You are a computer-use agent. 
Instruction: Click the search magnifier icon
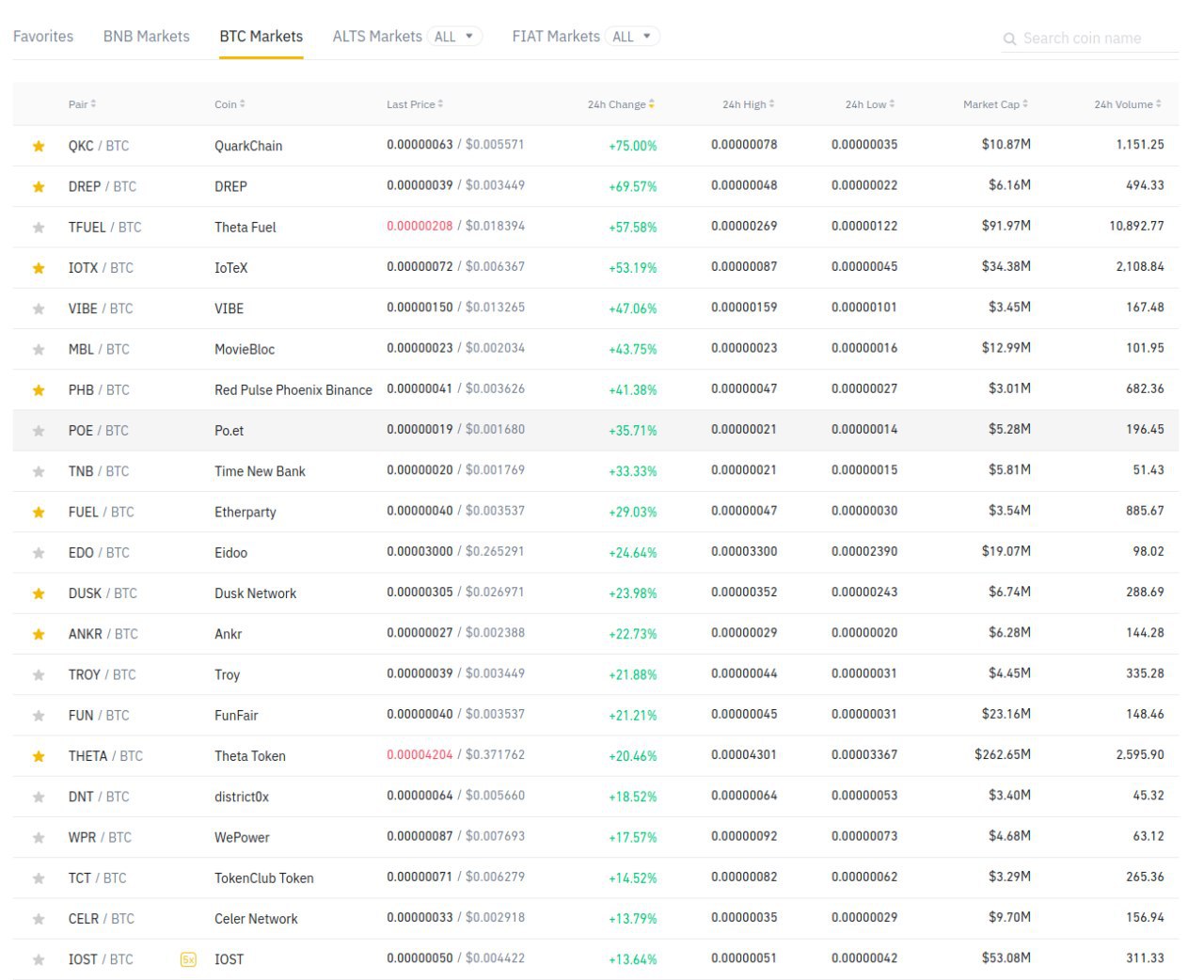click(1009, 39)
